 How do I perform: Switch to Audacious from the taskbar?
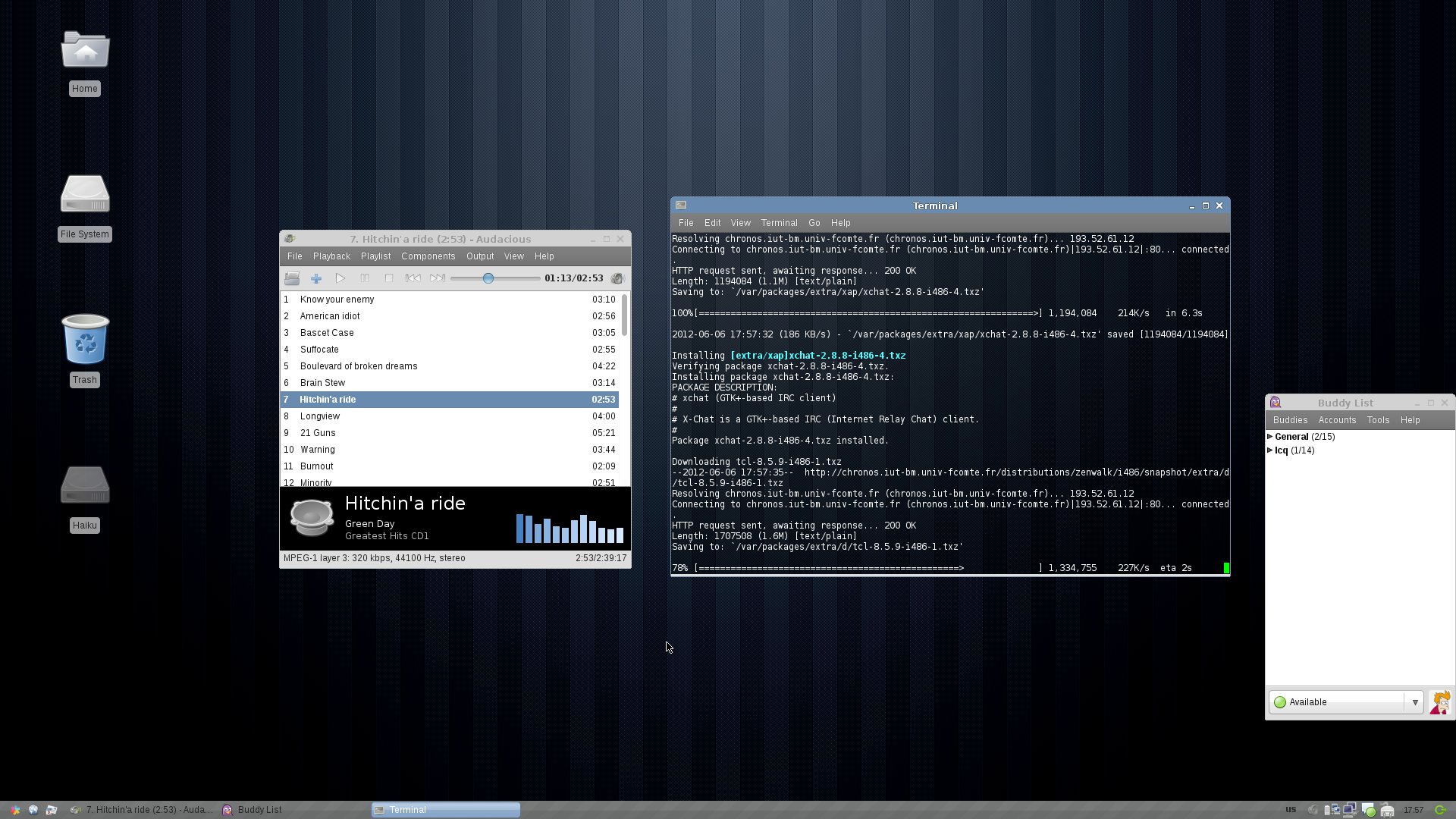click(142, 810)
